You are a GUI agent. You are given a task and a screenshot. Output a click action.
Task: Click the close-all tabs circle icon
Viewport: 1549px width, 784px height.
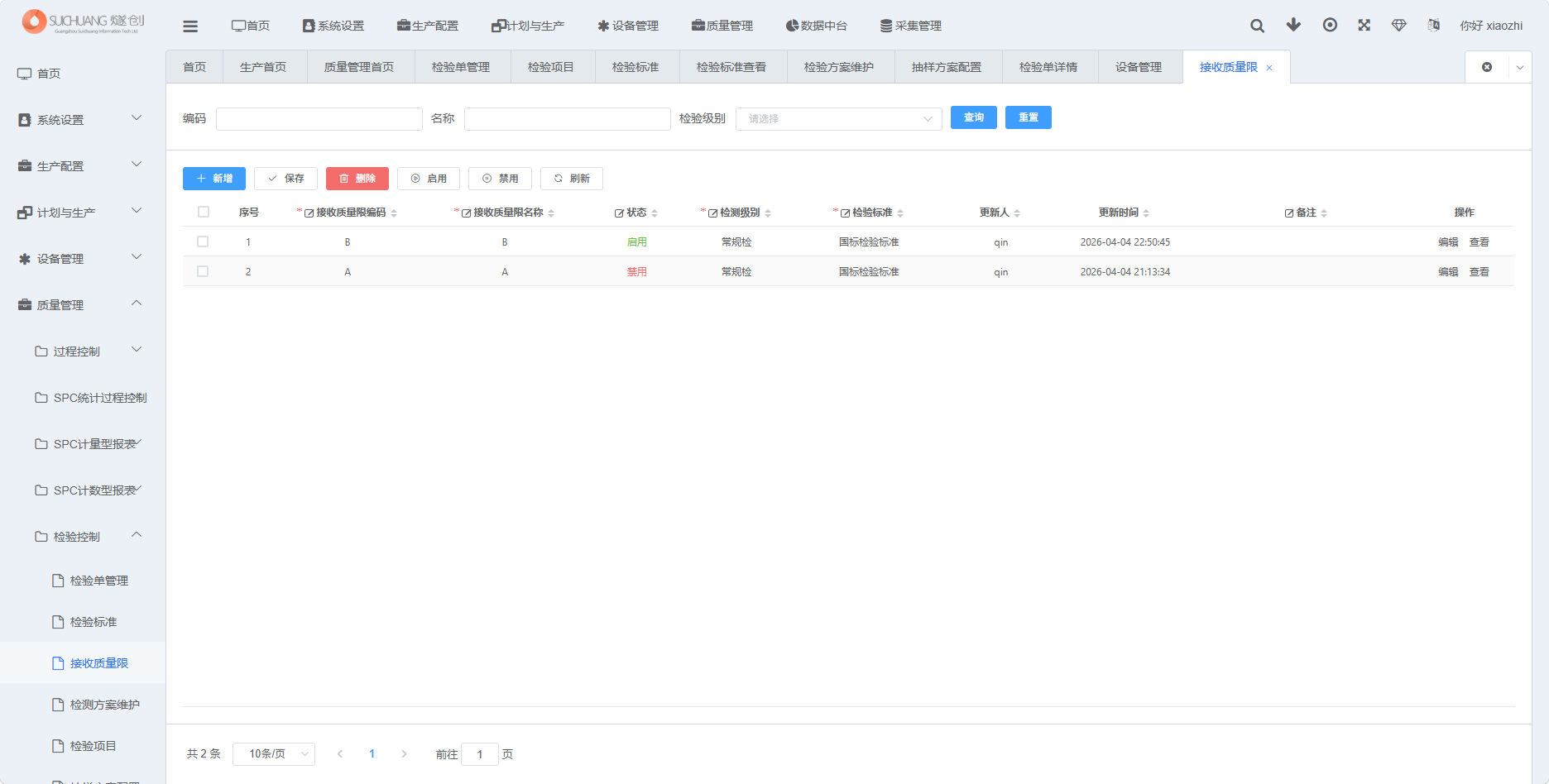pos(1487,67)
